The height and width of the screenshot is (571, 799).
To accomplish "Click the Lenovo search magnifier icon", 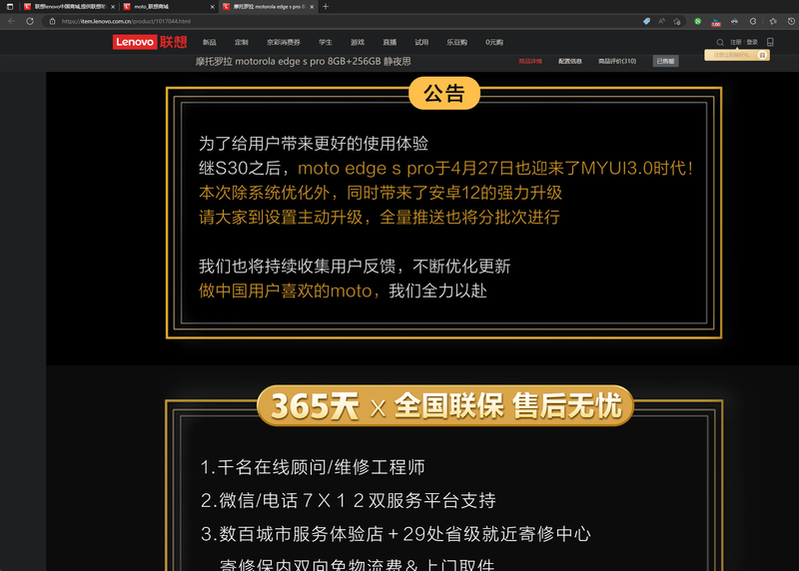I will [x=720, y=42].
